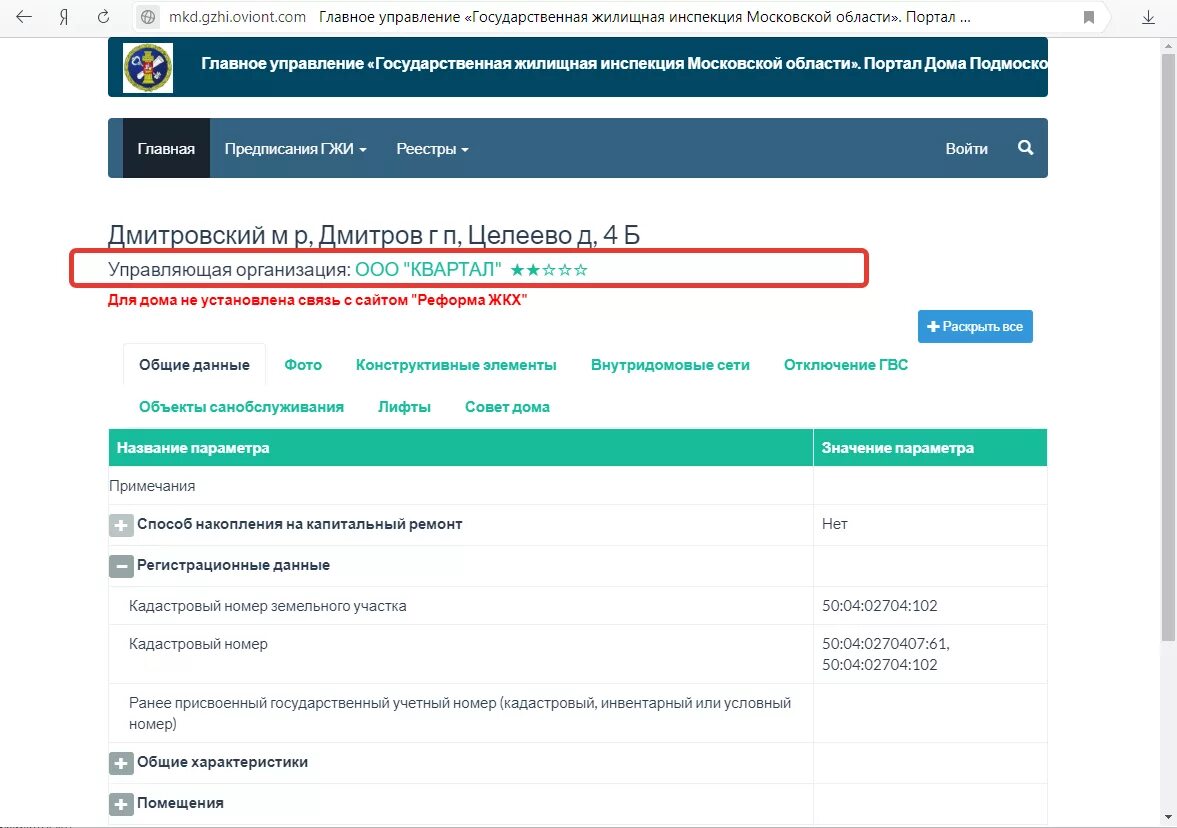The width and height of the screenshot is (1177, 828).
Task: Click the red 'Реформа ЖКХ' warning text
Action: (318, 300)
